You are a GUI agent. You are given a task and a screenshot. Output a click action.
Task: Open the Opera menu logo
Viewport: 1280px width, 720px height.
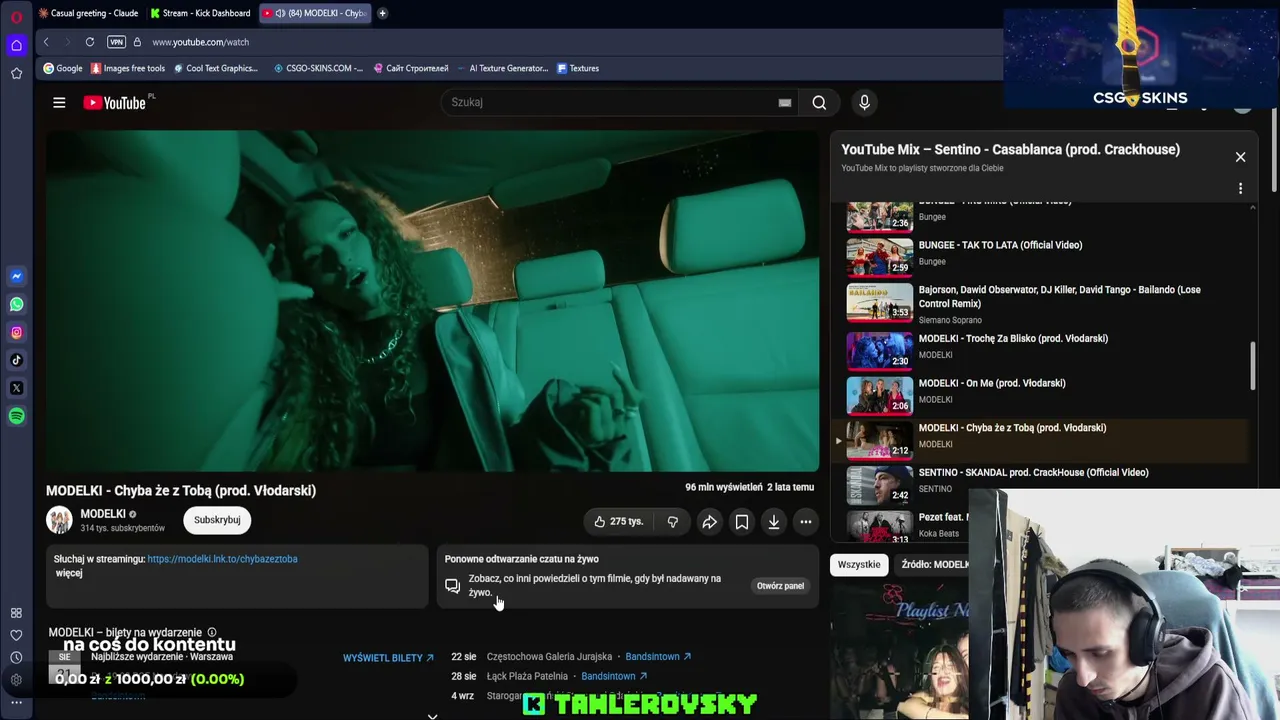16,17
